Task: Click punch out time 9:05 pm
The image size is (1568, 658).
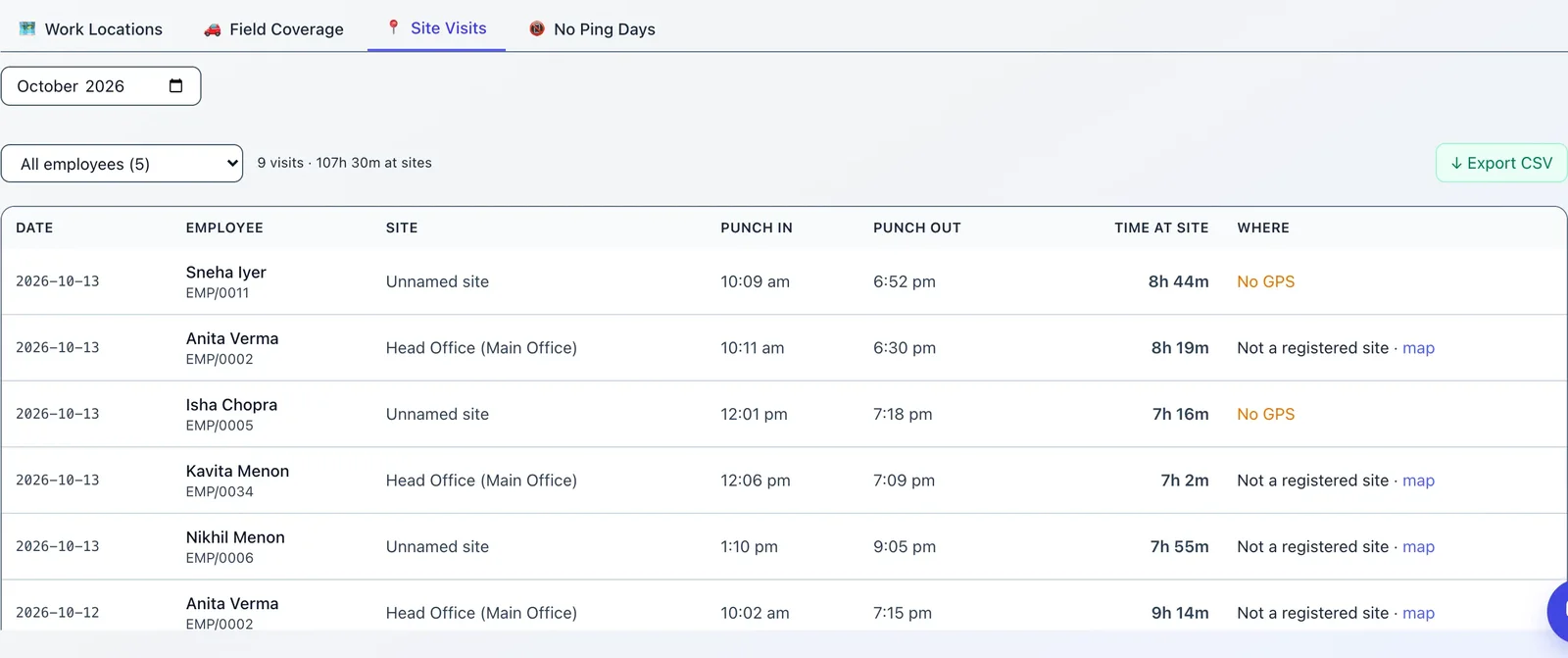Action: [x=904, y=547]
